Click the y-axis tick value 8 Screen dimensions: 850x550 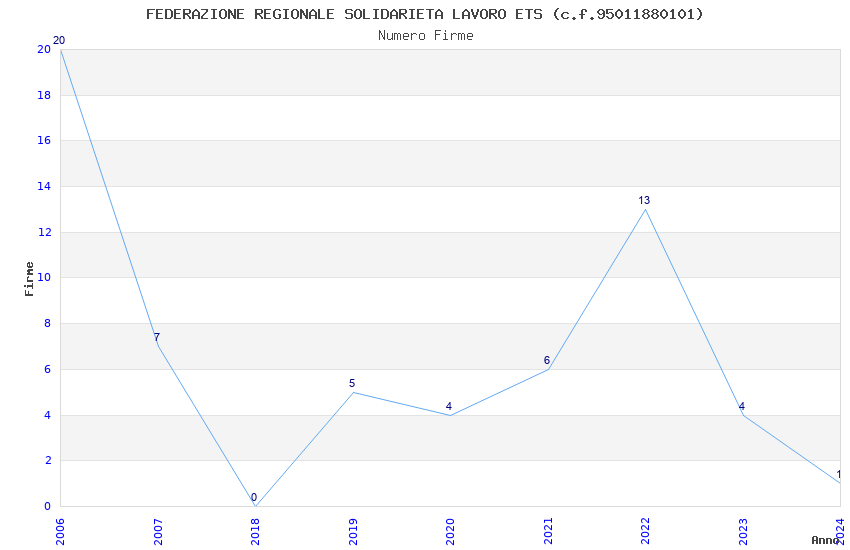click(48, 323)
